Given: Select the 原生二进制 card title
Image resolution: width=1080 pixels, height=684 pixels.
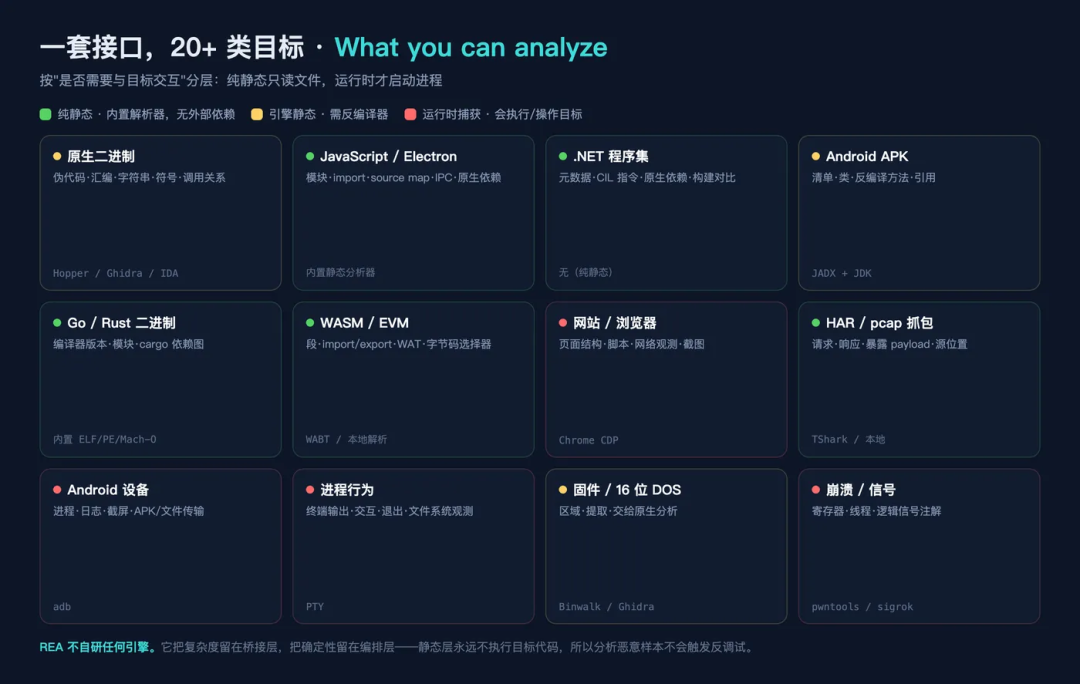Looking at the screenshot, I should coord(101,156).
